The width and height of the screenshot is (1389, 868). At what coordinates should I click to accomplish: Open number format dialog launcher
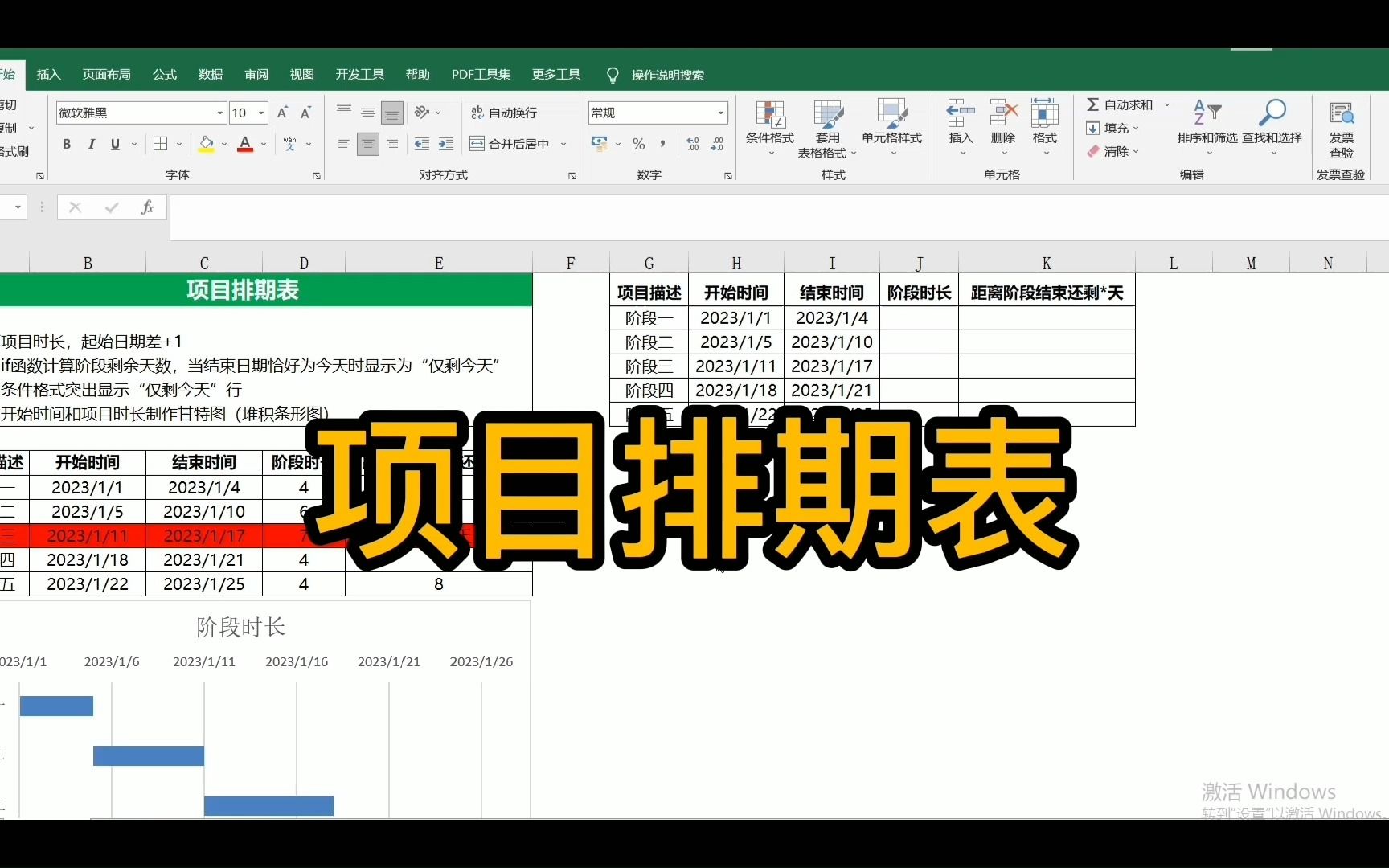[728, 175]
